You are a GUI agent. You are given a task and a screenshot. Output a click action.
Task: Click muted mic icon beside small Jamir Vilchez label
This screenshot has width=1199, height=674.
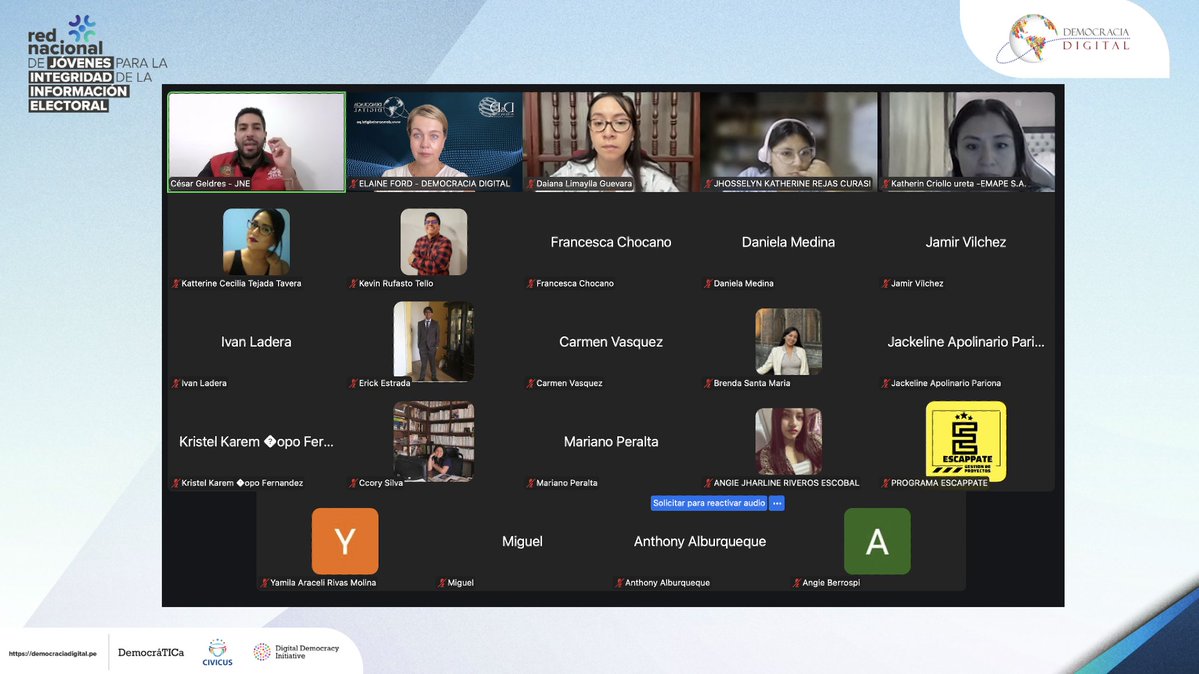(x=885, y=283)
